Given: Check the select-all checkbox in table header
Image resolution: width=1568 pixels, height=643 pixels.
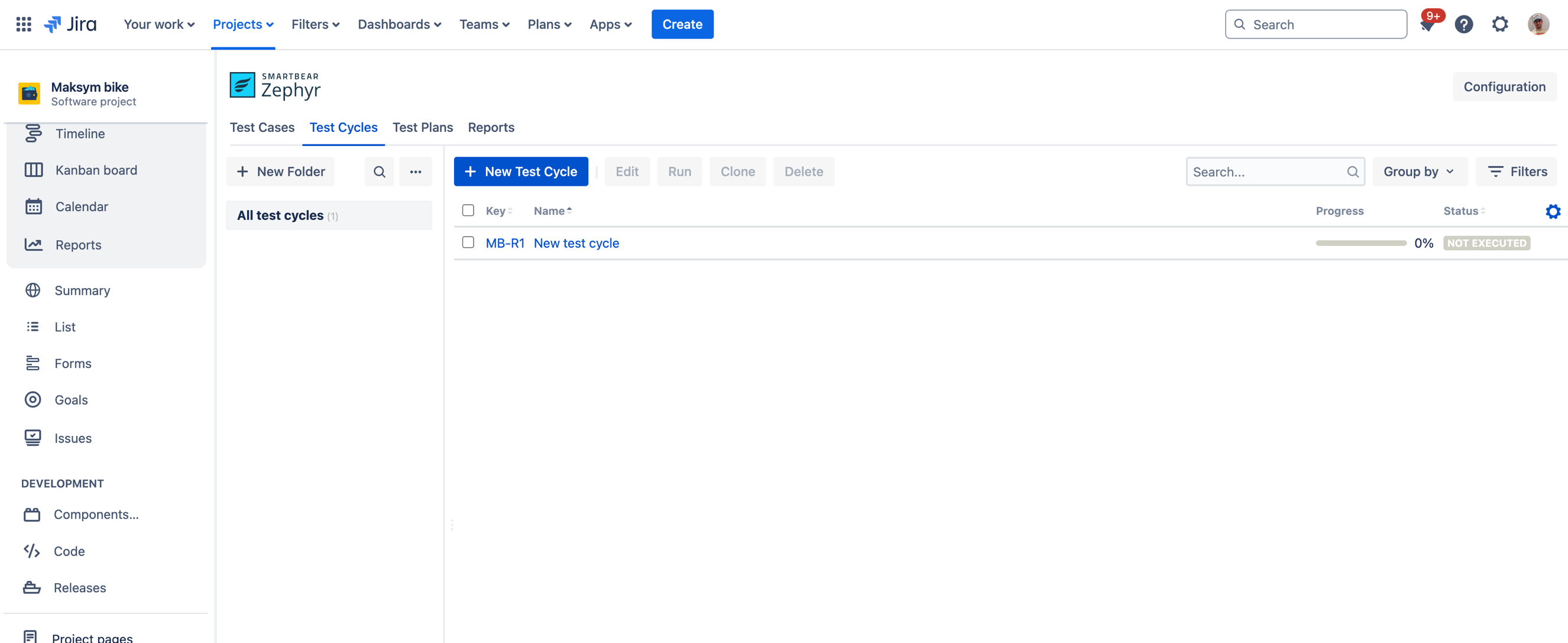Looking at the screenshot, I should [x=468, y=211].
